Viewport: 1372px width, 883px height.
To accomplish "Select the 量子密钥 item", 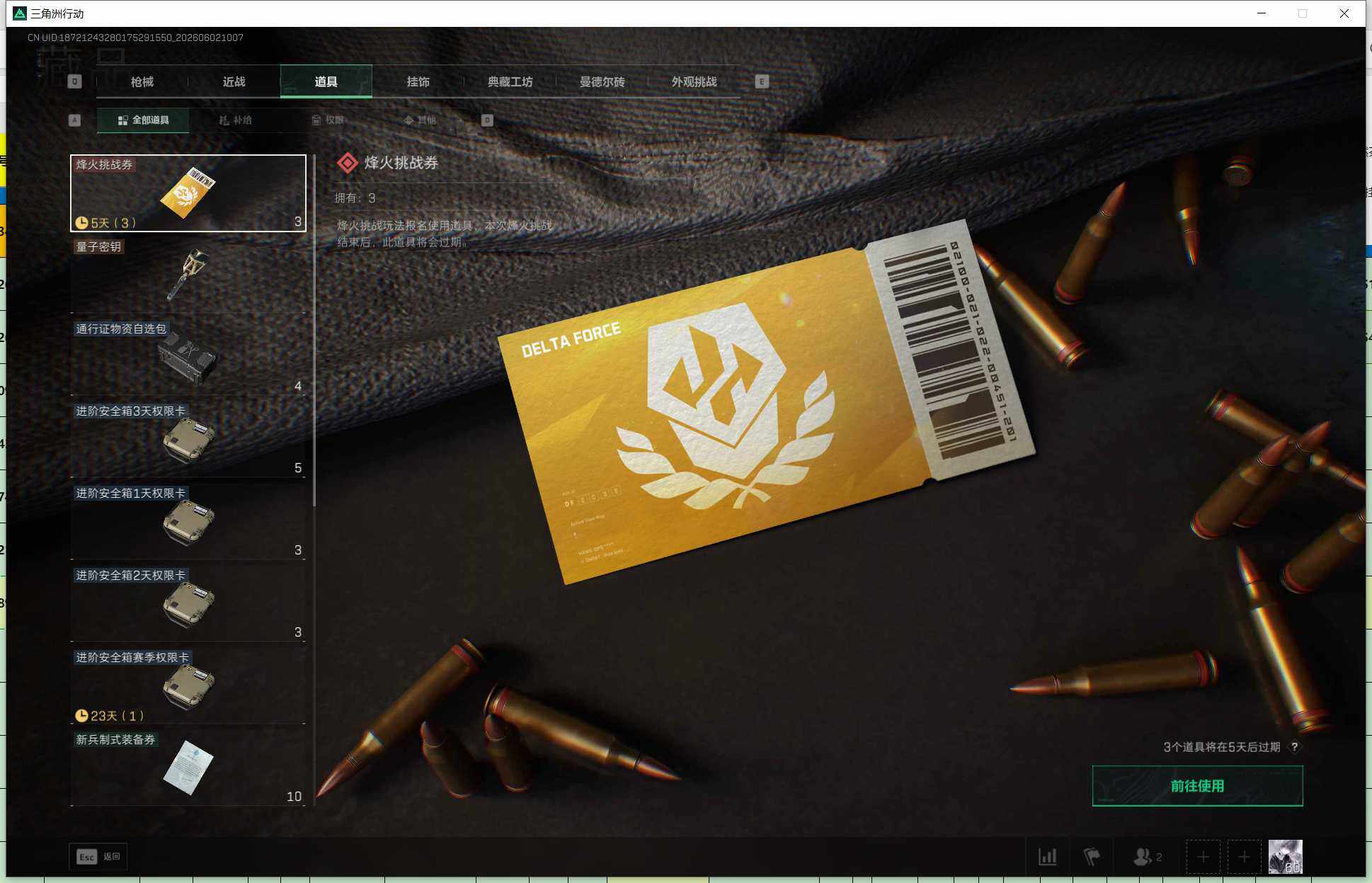I will pos(188,275).
